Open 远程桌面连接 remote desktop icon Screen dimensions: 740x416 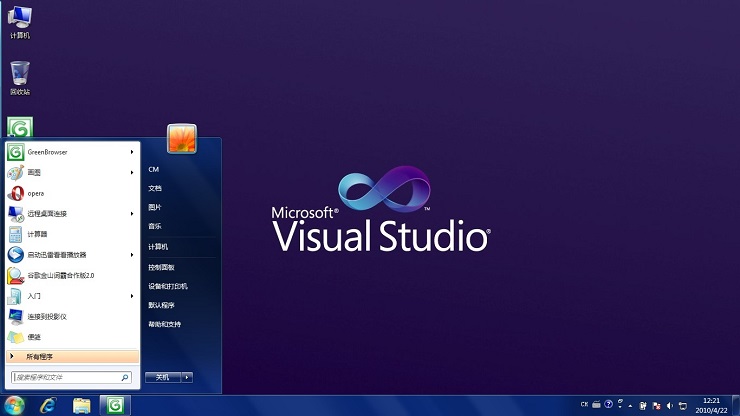click(15, 213)
